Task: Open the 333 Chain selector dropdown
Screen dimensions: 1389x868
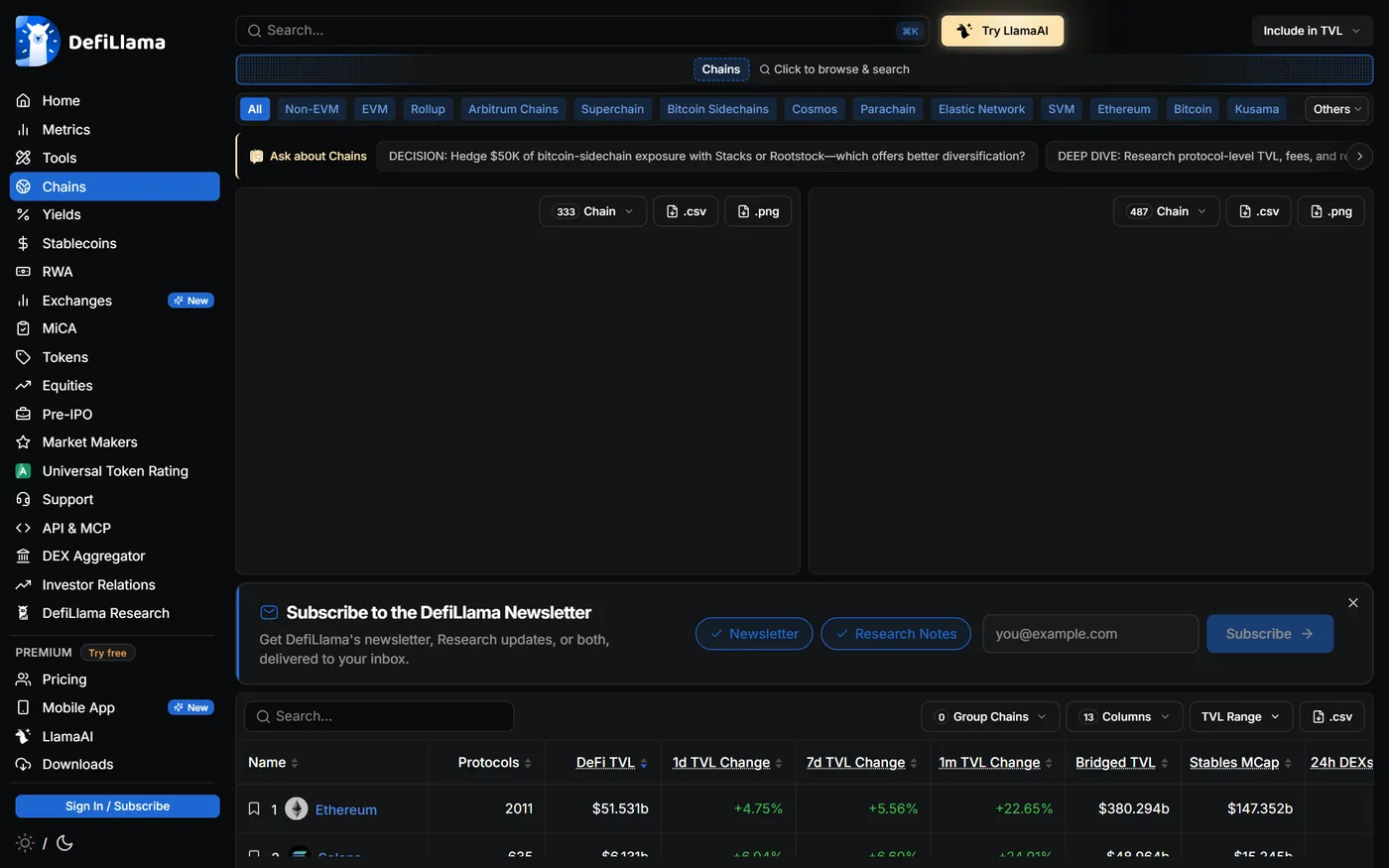Action: pyautogui.click(x=593, y=211)
